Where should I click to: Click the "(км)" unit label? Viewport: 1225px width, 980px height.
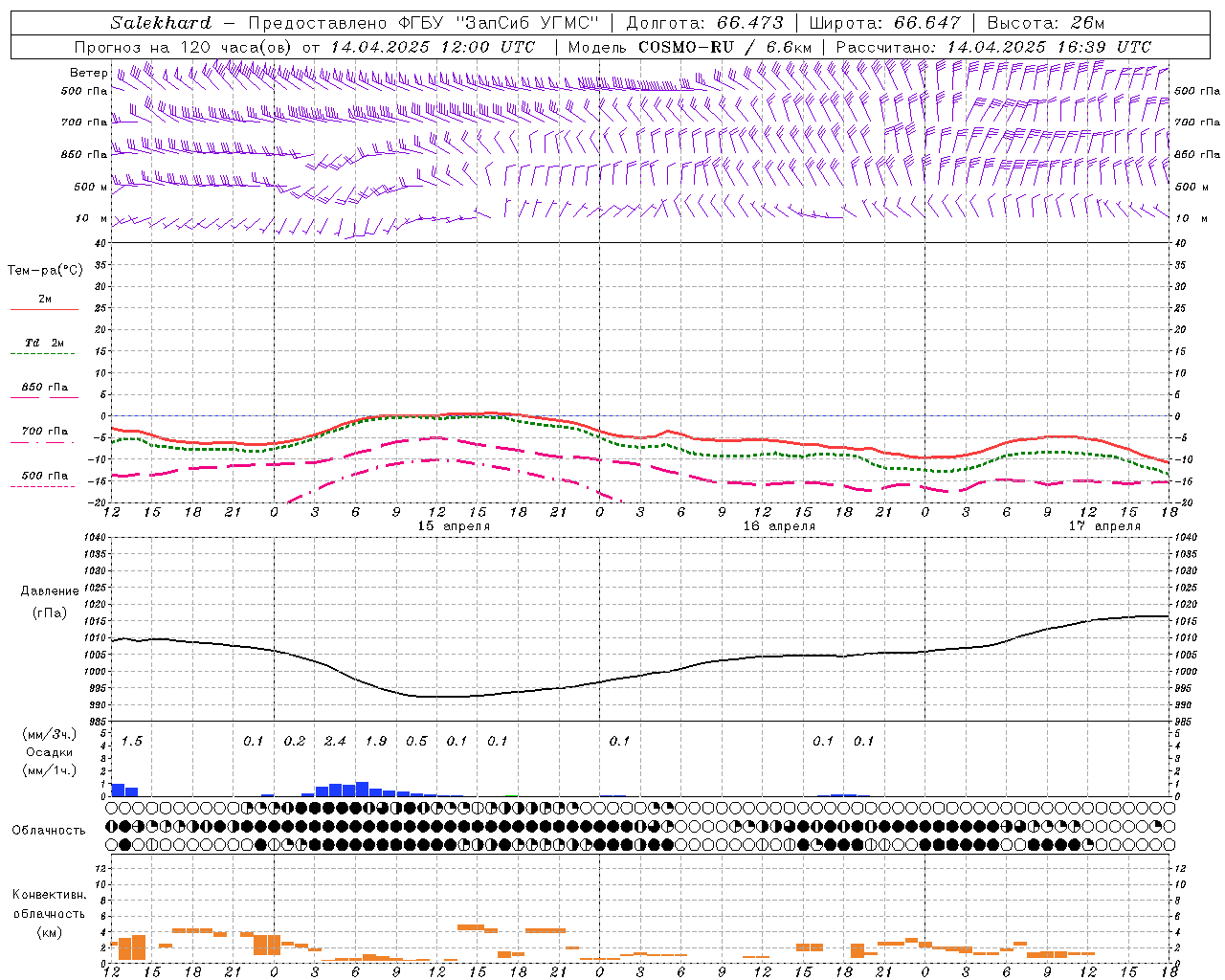pos(49,933)
